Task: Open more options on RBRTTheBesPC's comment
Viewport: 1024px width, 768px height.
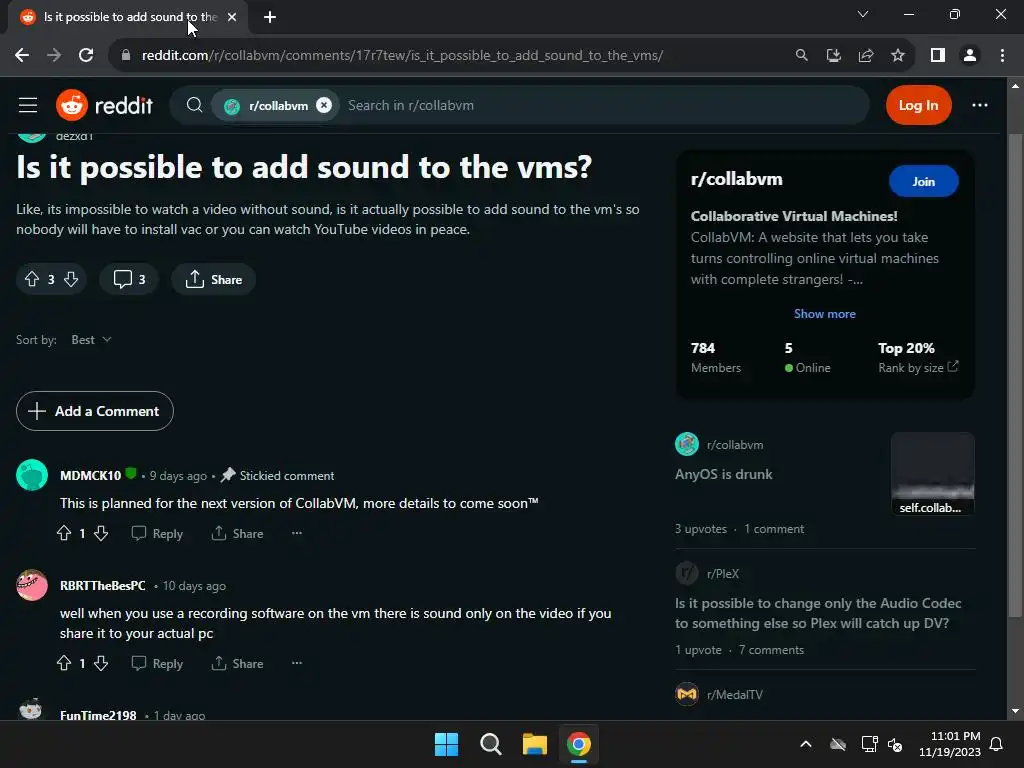Action: (x=296, y=663)
